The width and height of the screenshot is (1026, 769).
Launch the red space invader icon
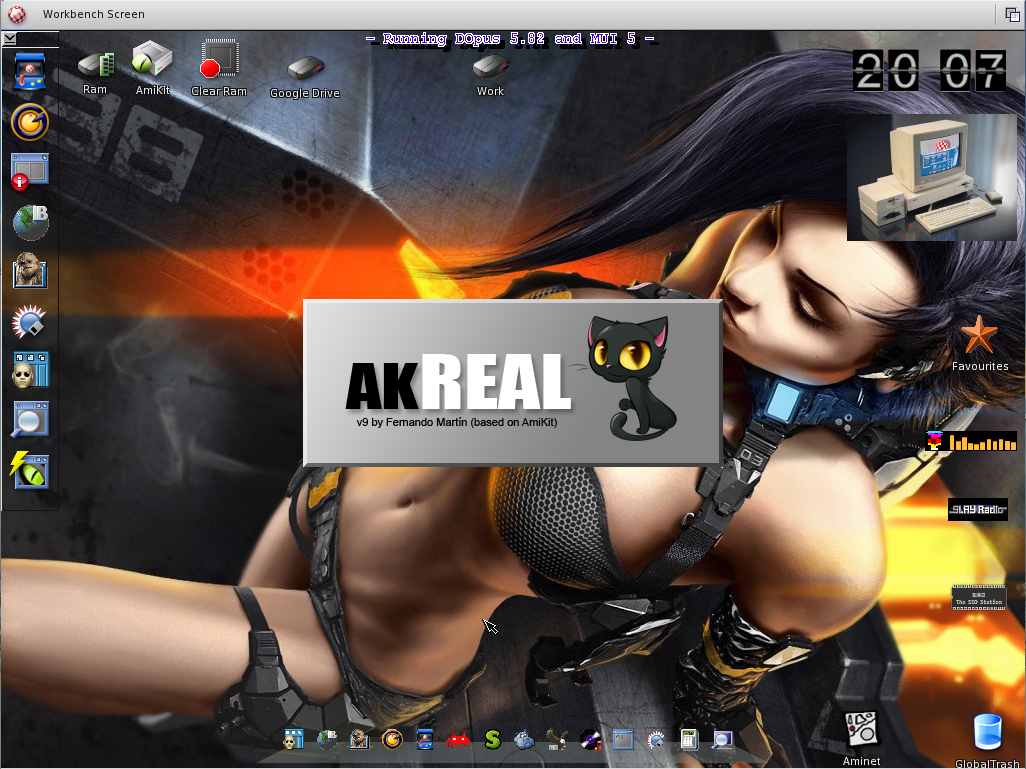click(458, 741)
